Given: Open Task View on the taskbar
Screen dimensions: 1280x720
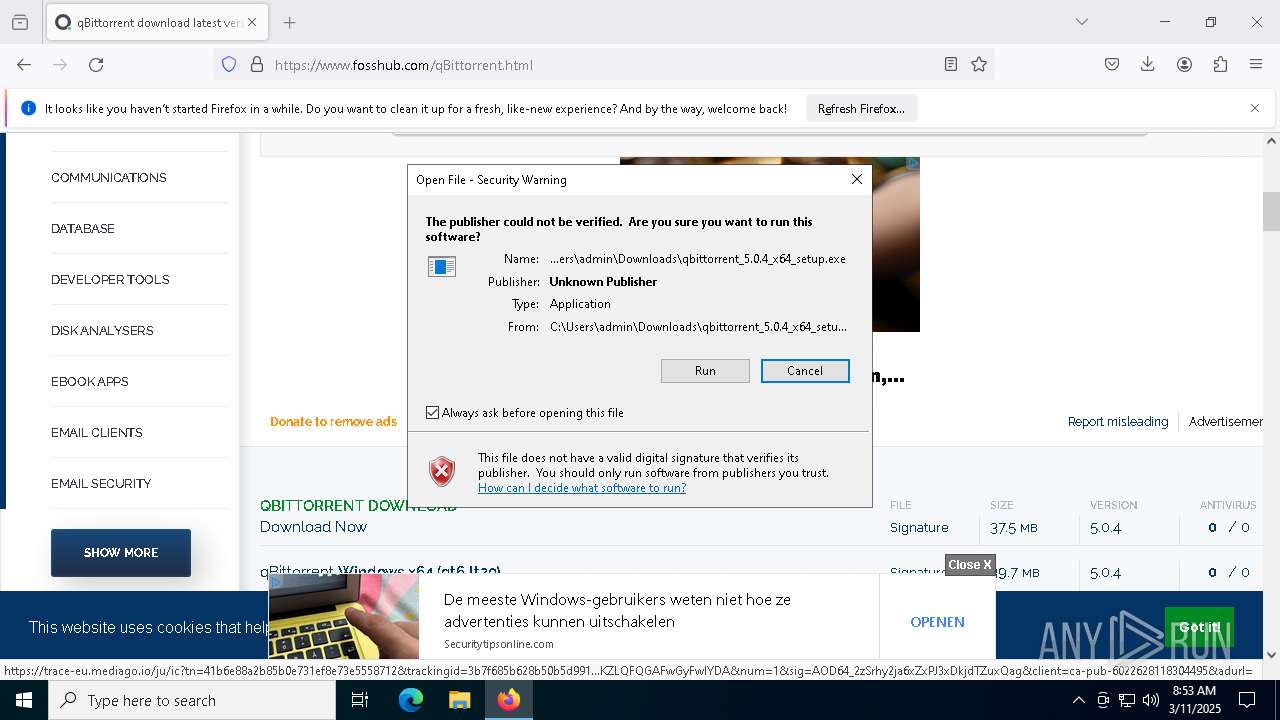Looking at the screenshot, I should [x=360, y=700].
